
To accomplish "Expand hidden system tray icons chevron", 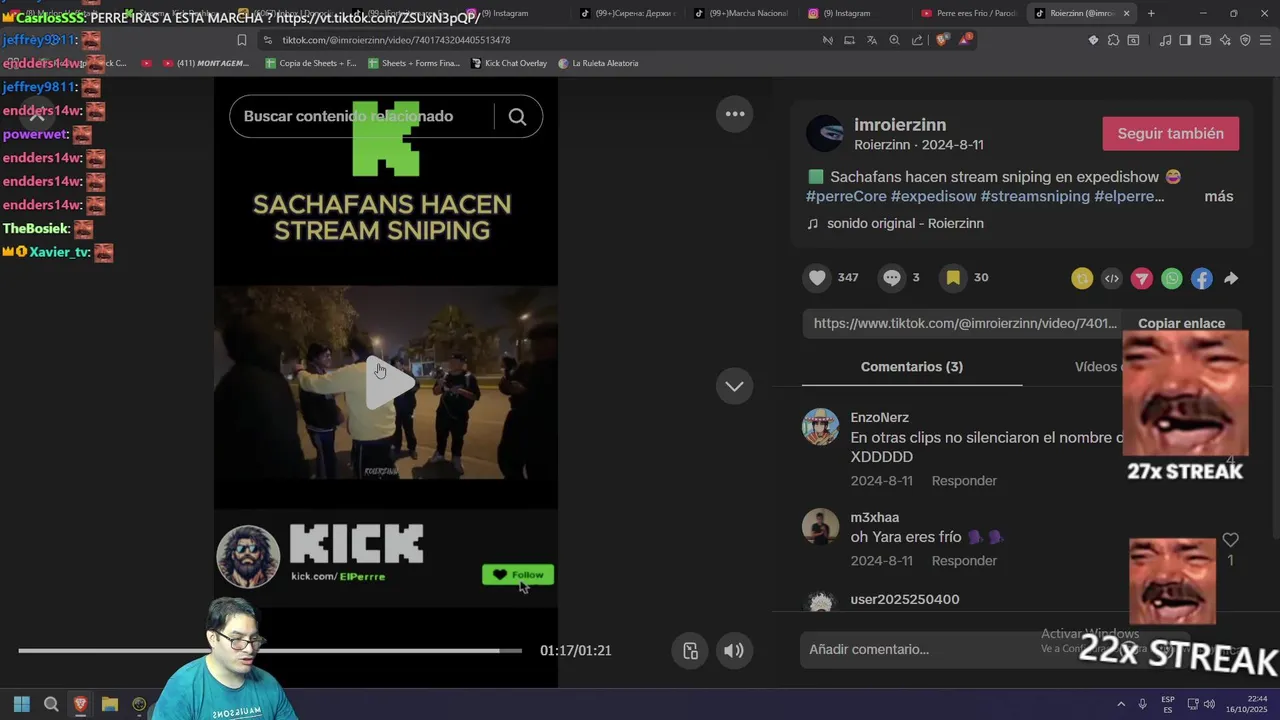I will click(x=1121, y=704).
